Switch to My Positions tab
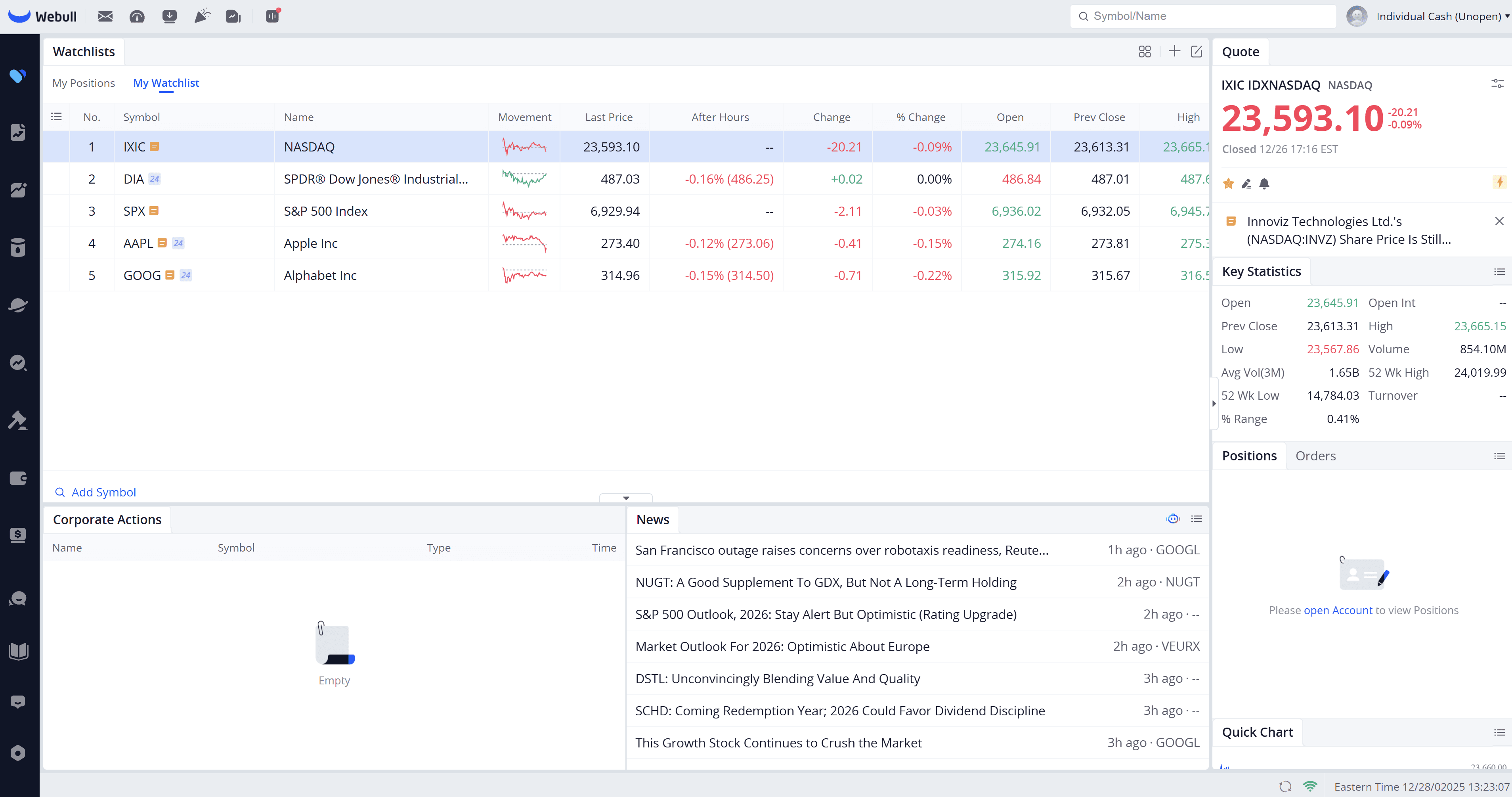 83,83
